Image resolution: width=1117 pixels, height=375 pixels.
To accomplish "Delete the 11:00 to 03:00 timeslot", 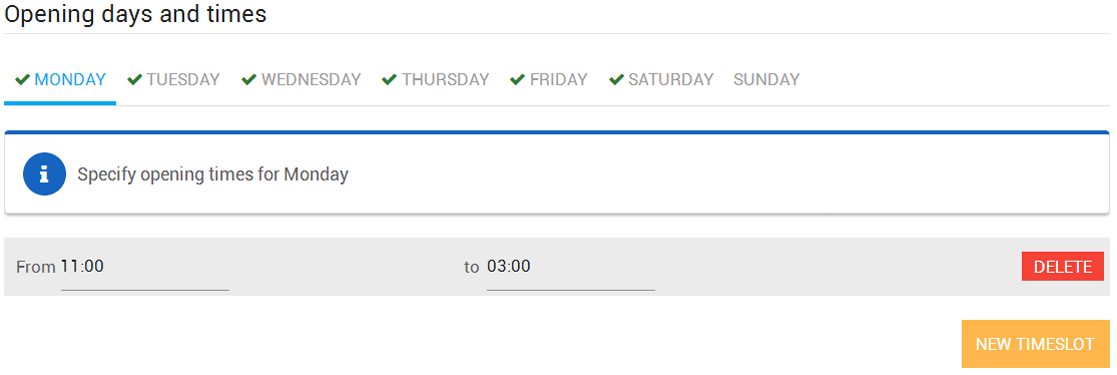I will tap(1063, 267).
